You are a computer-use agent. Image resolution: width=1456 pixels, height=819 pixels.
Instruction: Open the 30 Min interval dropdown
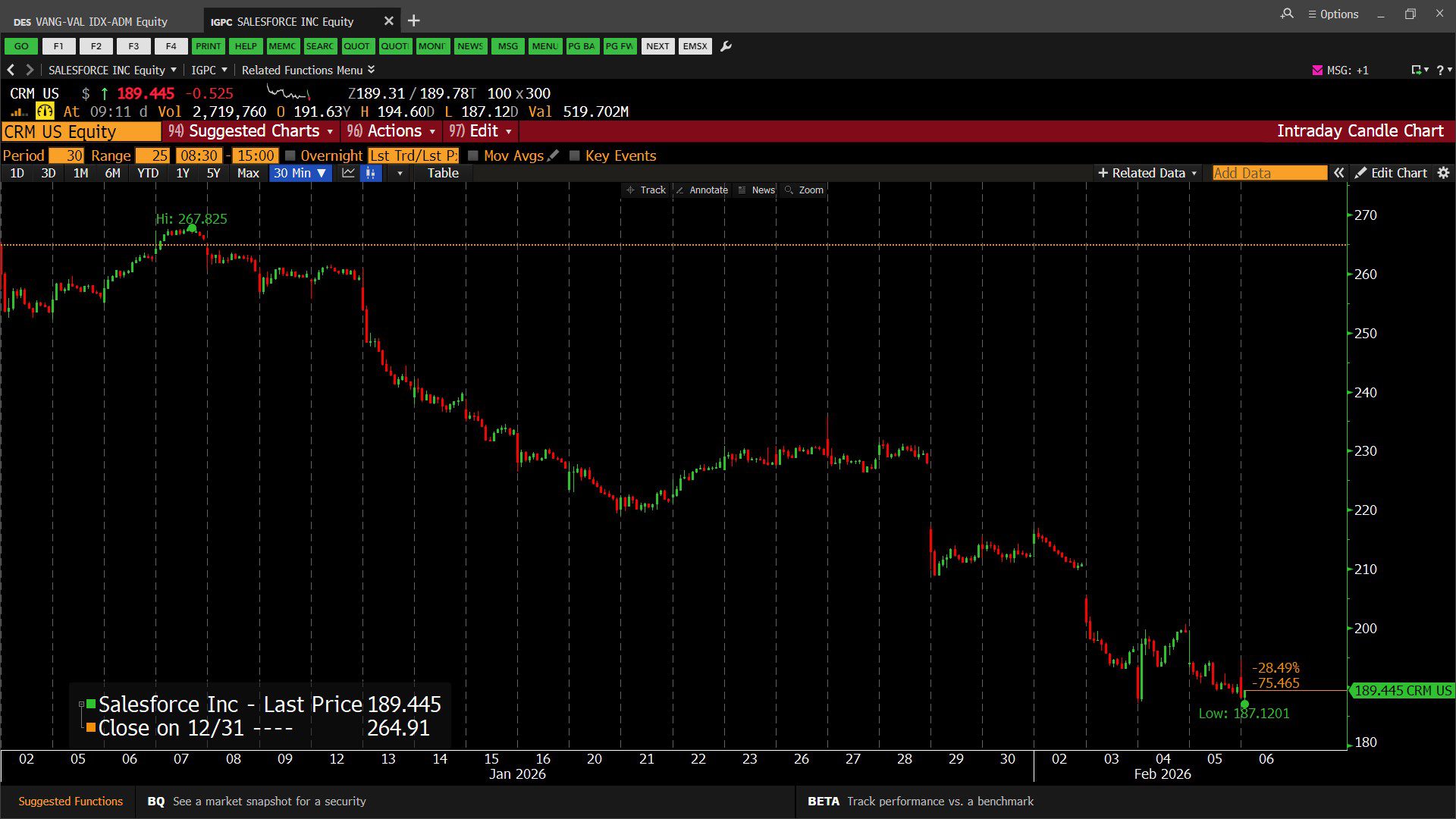click(x=300, y=173)
